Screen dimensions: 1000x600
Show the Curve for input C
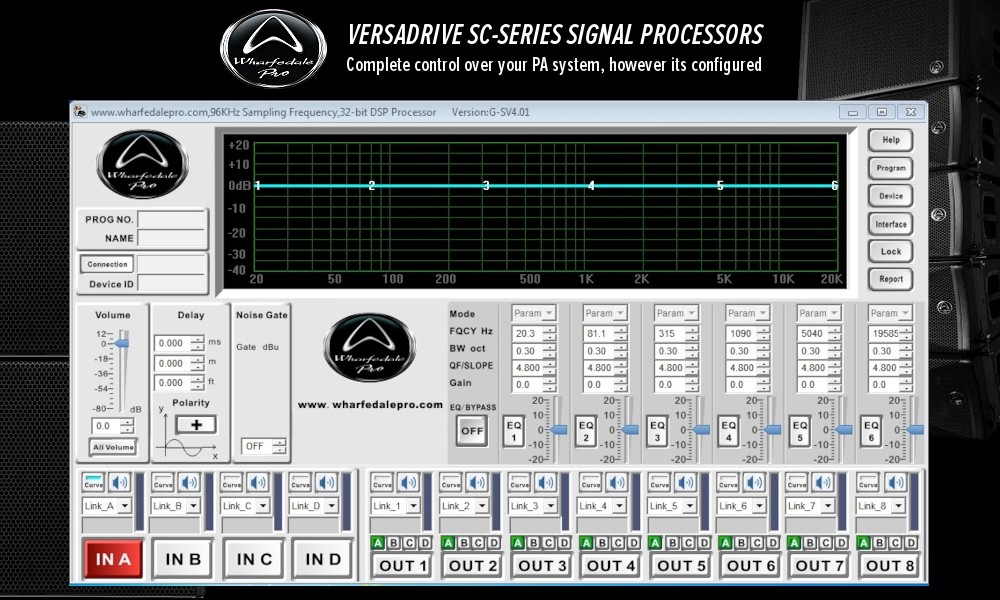232,483
